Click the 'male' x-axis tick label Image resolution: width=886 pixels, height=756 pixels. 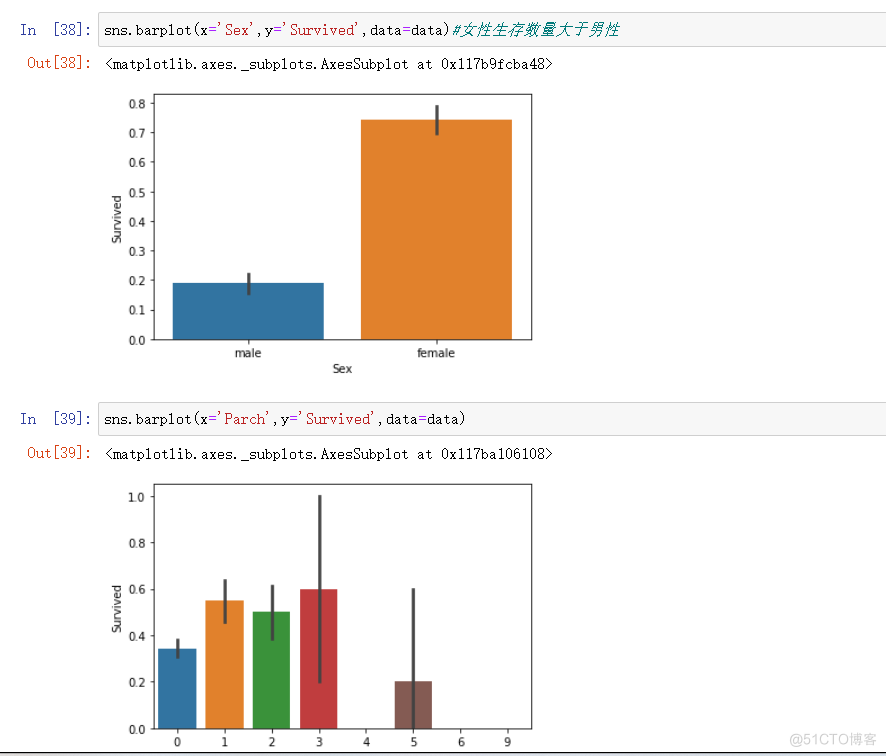click(248, 353)
